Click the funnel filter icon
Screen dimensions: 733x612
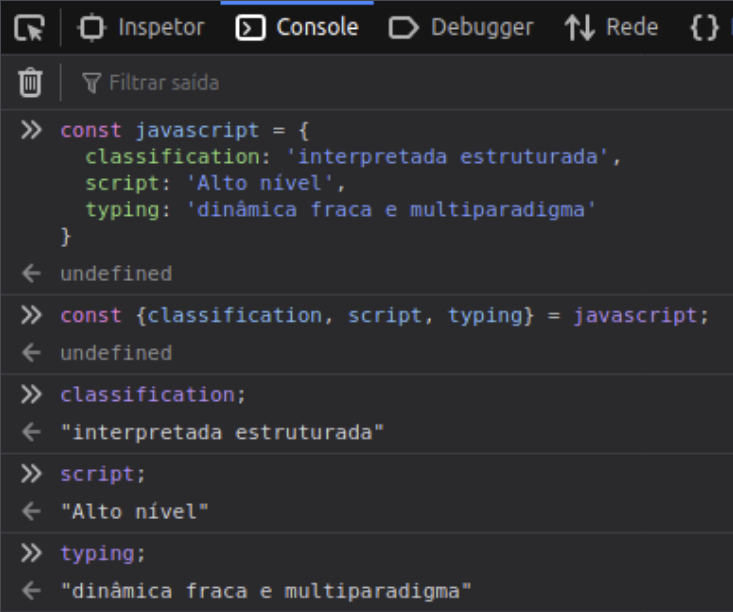click(91, 82)
